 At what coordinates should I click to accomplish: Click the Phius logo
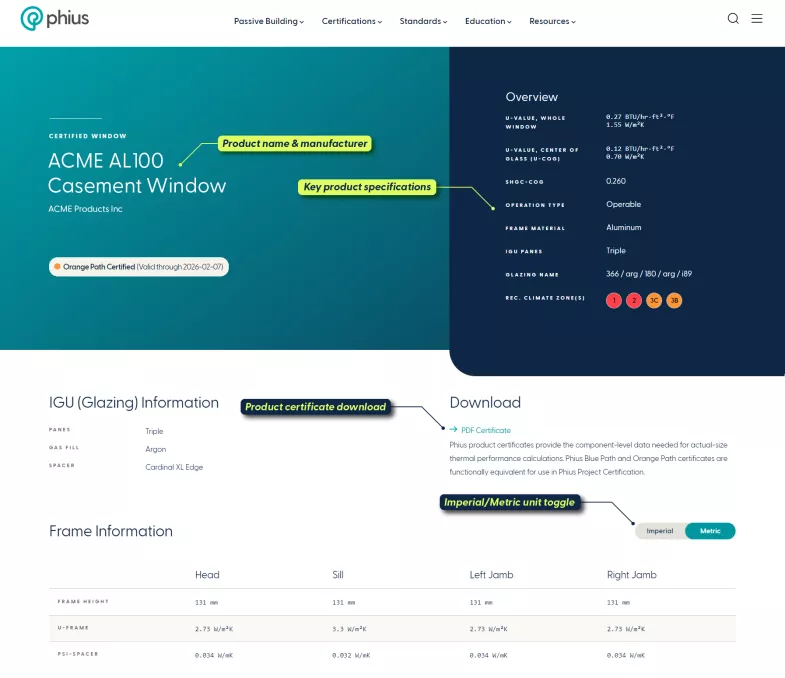pyautogui.click(x=54, y=18)
